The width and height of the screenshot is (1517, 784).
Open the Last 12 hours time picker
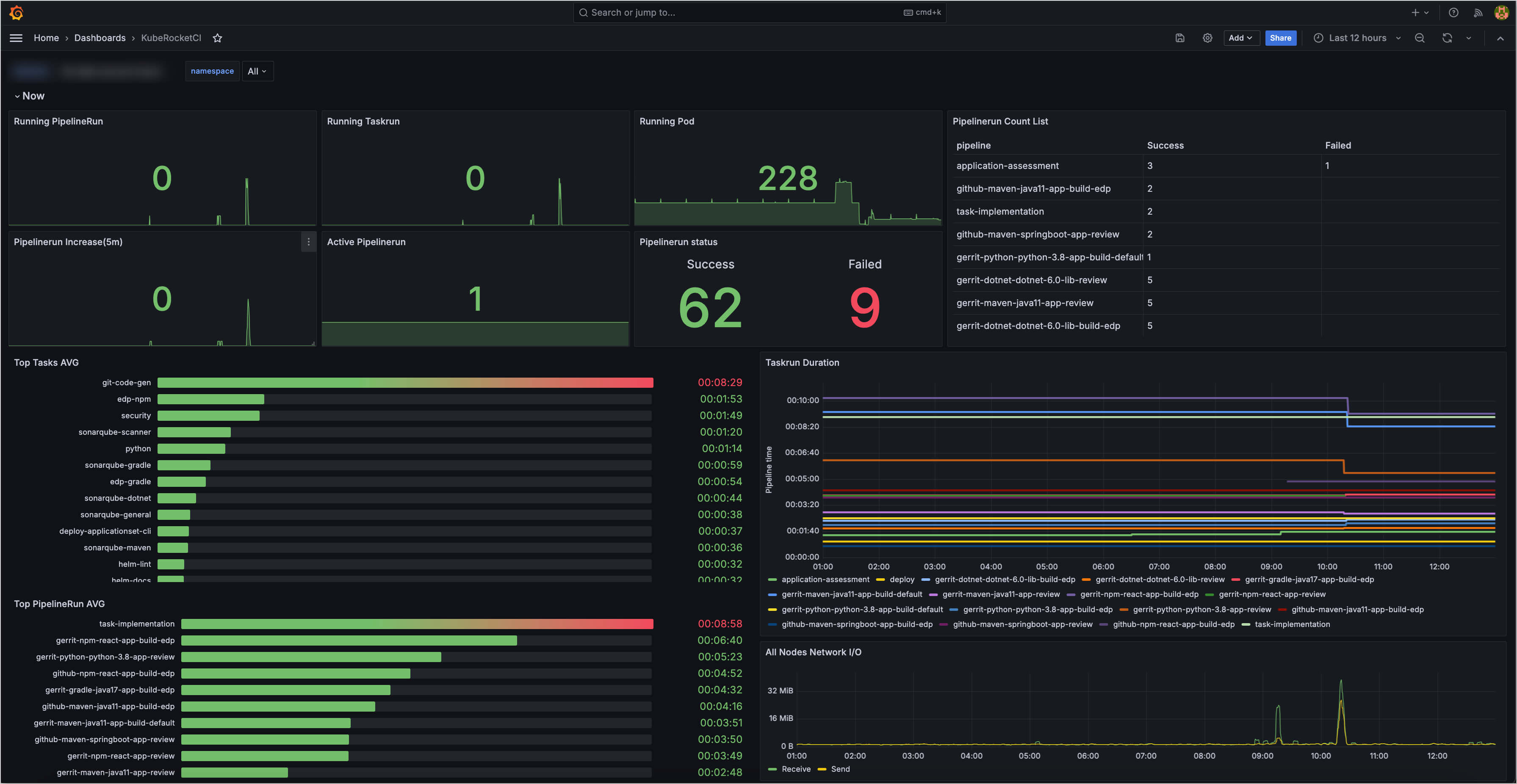1357,38
